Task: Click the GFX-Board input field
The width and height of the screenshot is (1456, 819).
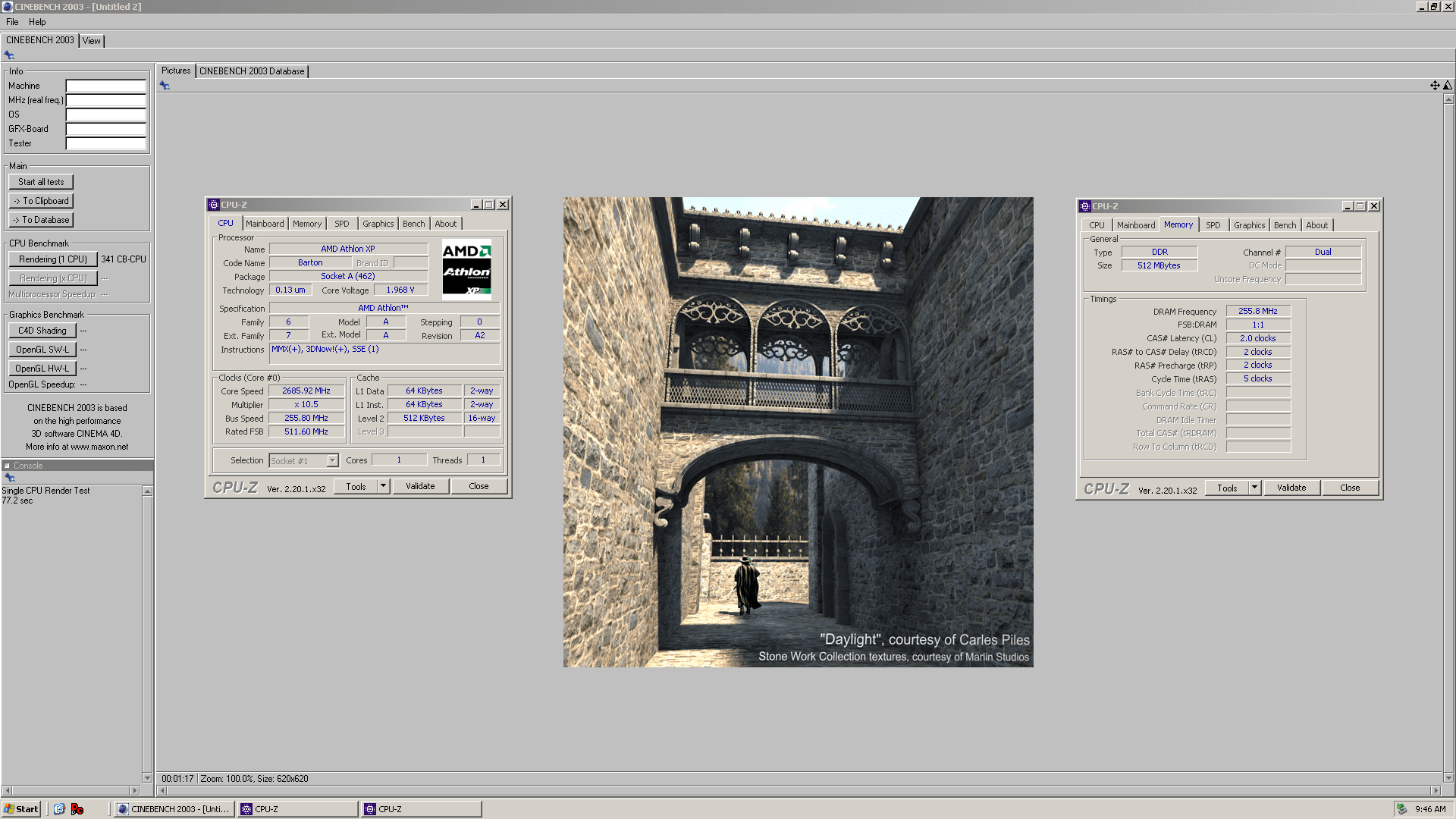Action: (105, 129)
